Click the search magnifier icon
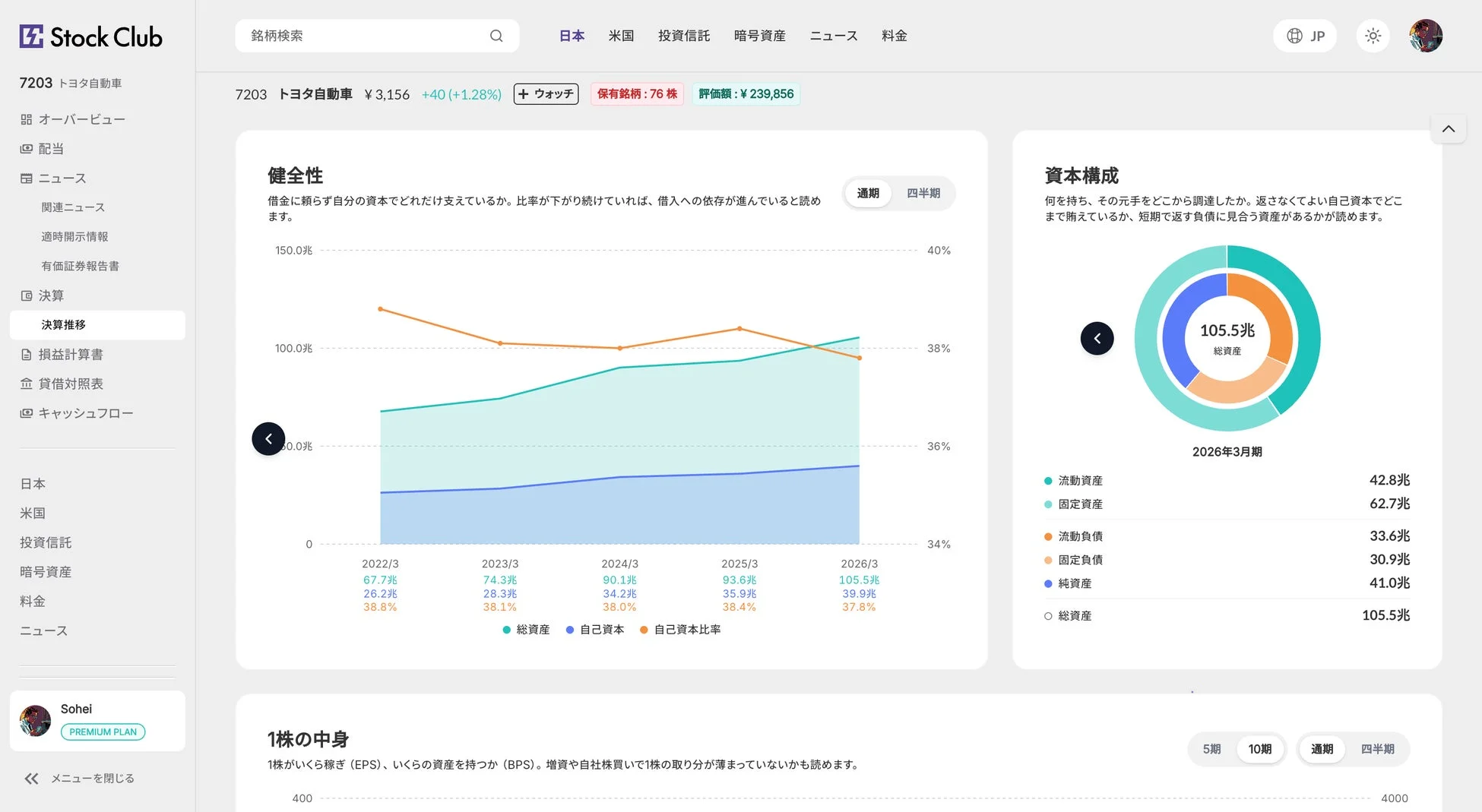Viewport: 1482px width, 812px height. click(x=496, y=36)
